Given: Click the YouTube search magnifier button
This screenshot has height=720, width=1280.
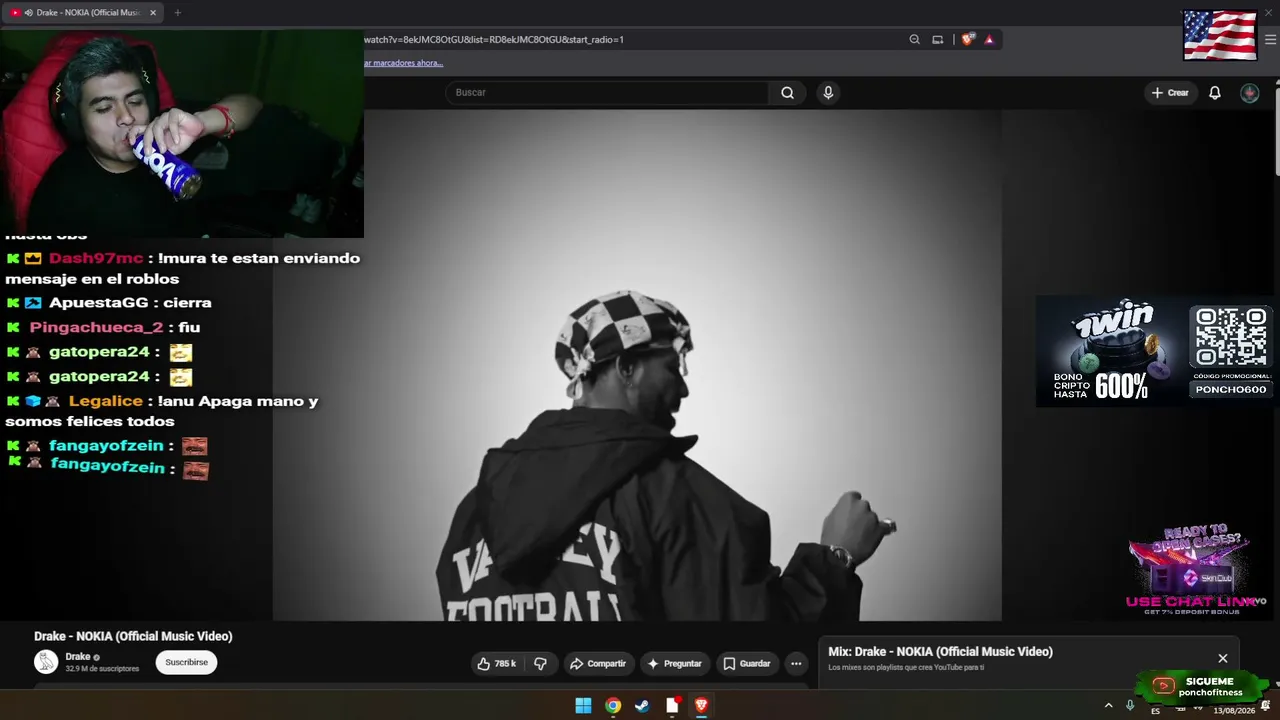Looking at the screenshot, I should tap(787, 93).
